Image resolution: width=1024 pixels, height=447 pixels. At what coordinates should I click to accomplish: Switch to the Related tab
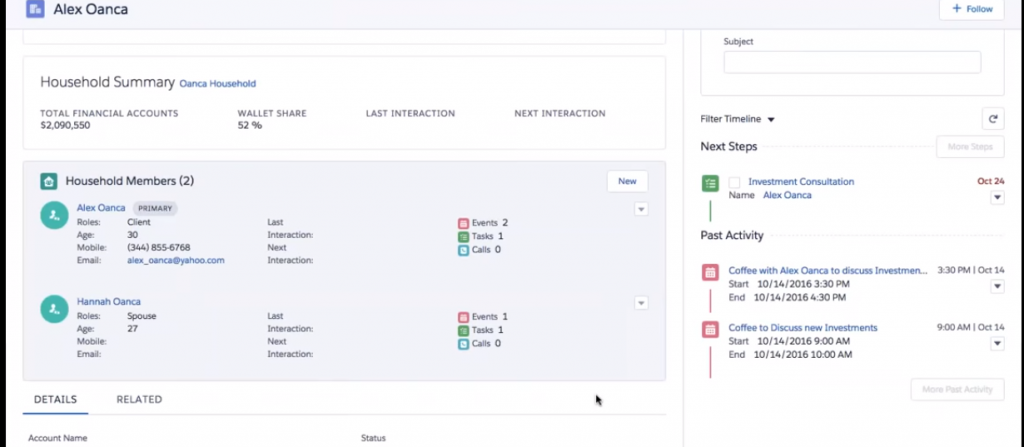[139, 399]
